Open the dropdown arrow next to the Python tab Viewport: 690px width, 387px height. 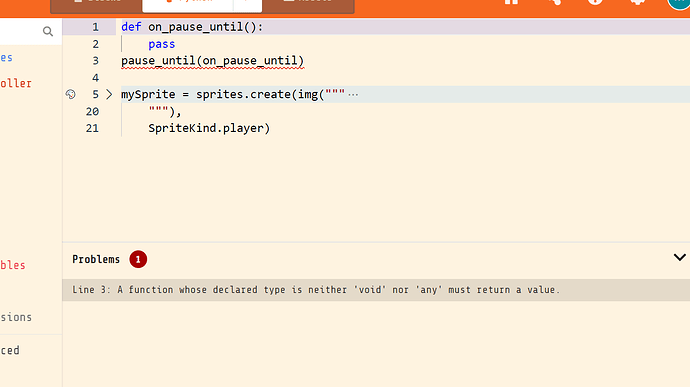tap(247, 4)
